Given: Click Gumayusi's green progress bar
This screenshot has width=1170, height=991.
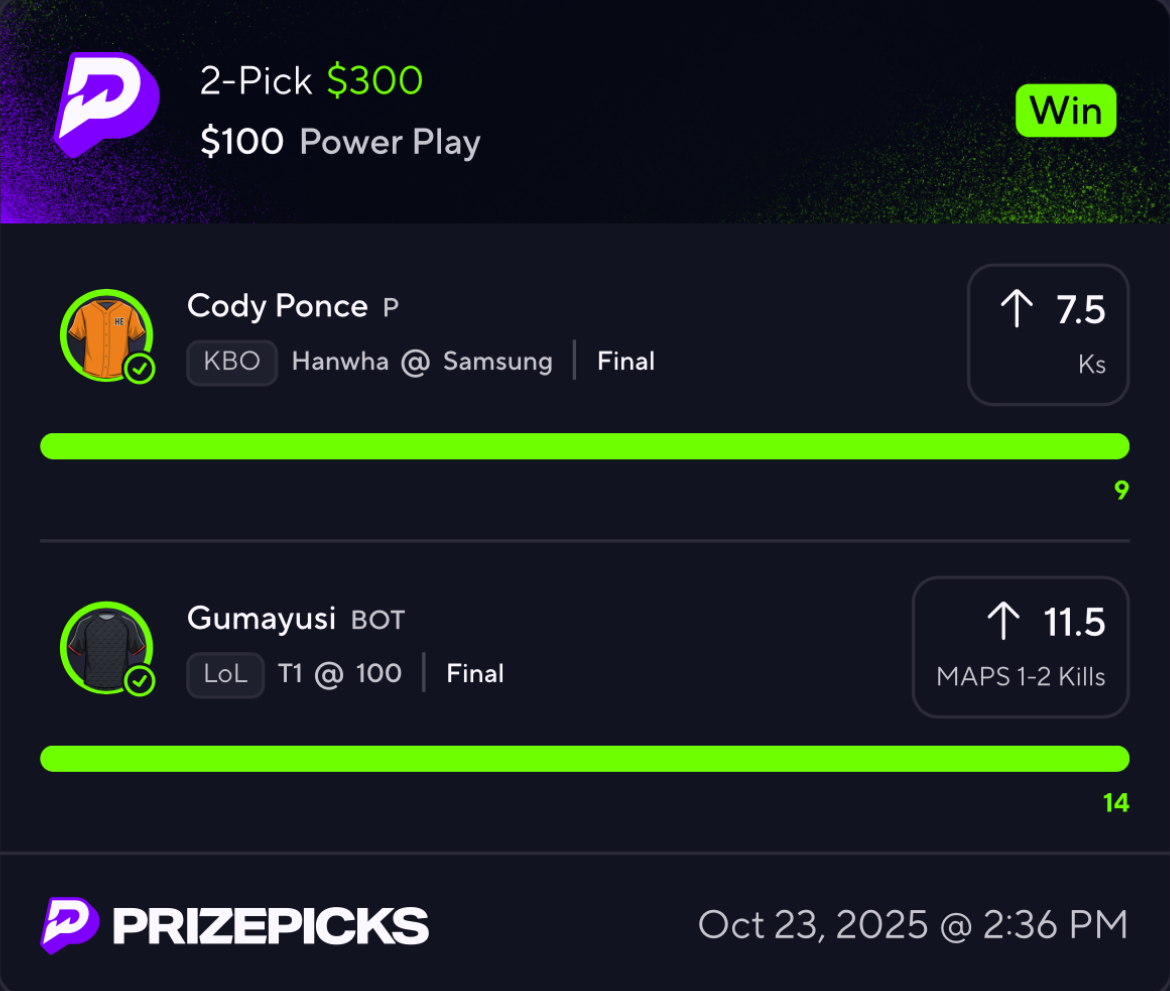Looking at the screenshot, I should [x=584, y=759].
